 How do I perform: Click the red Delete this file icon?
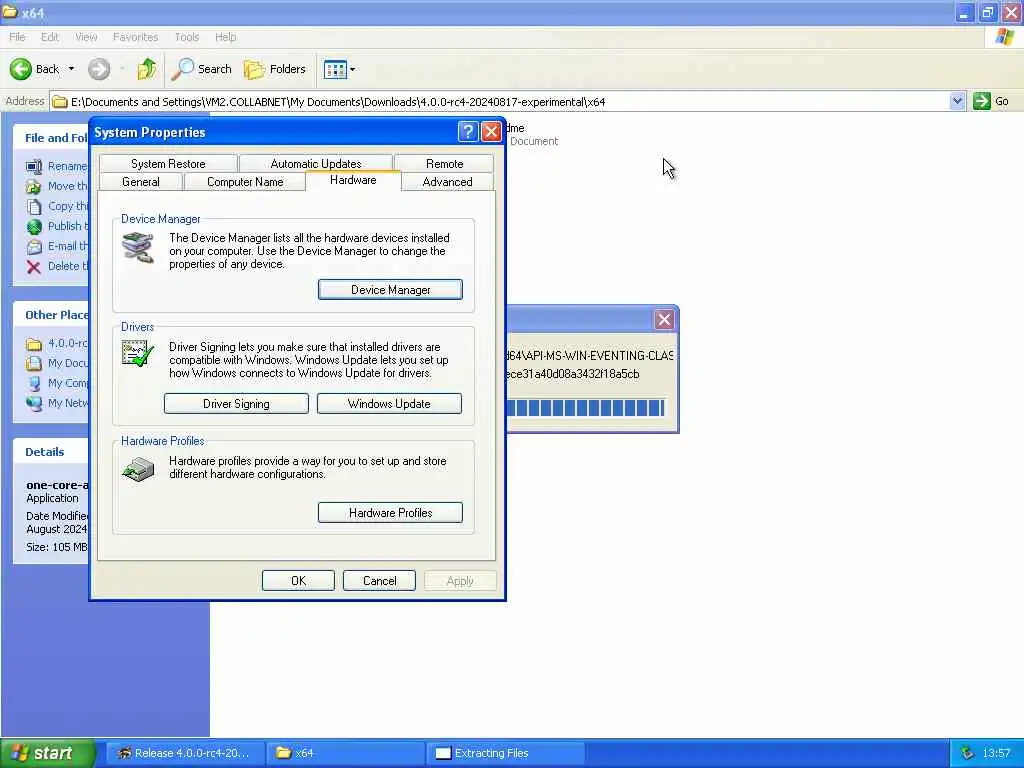pos(34,266)
